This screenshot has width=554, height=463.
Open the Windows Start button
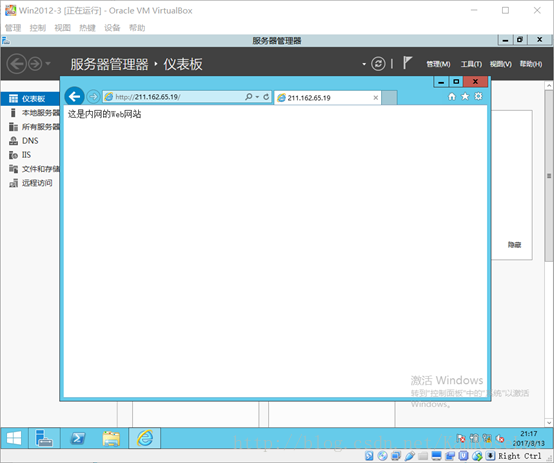click(x=14, y=438)
